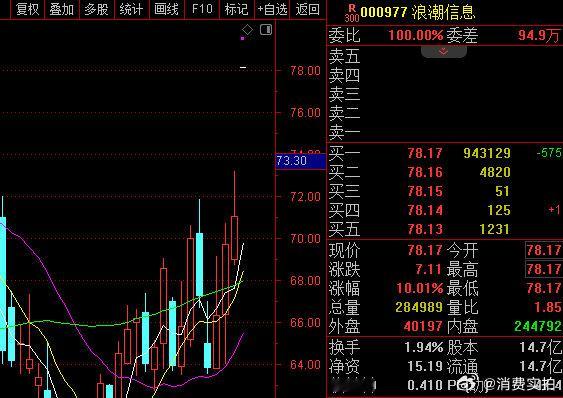Click 内盘 value 244792
563x398 pixels.
coord(538,326)
